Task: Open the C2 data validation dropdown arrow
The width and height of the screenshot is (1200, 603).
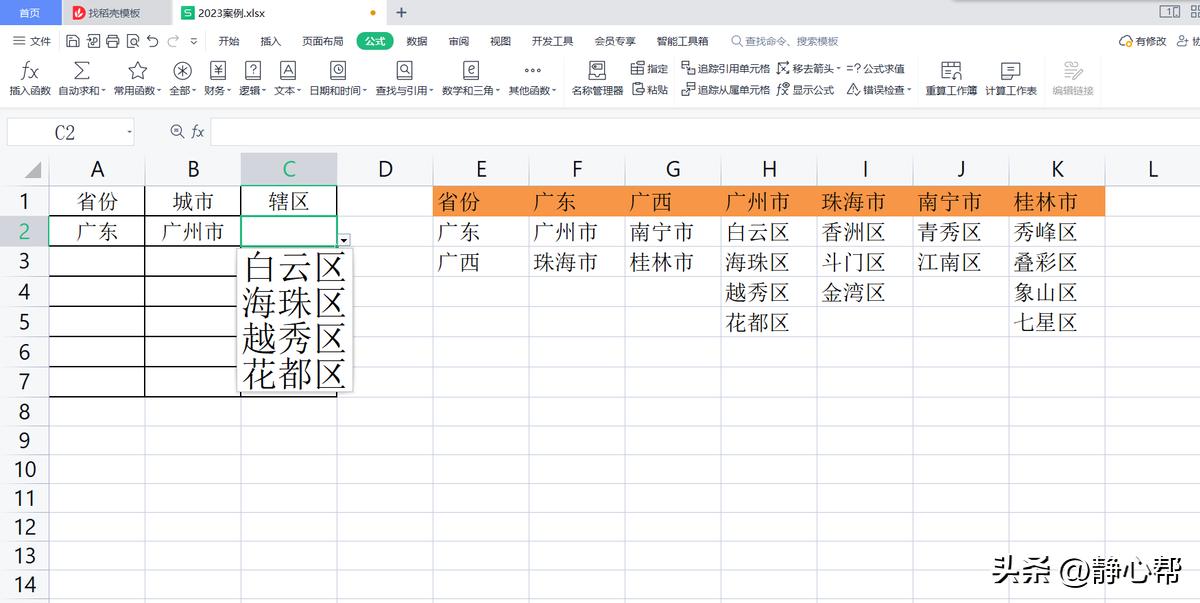Action: [x=344, y=241]
